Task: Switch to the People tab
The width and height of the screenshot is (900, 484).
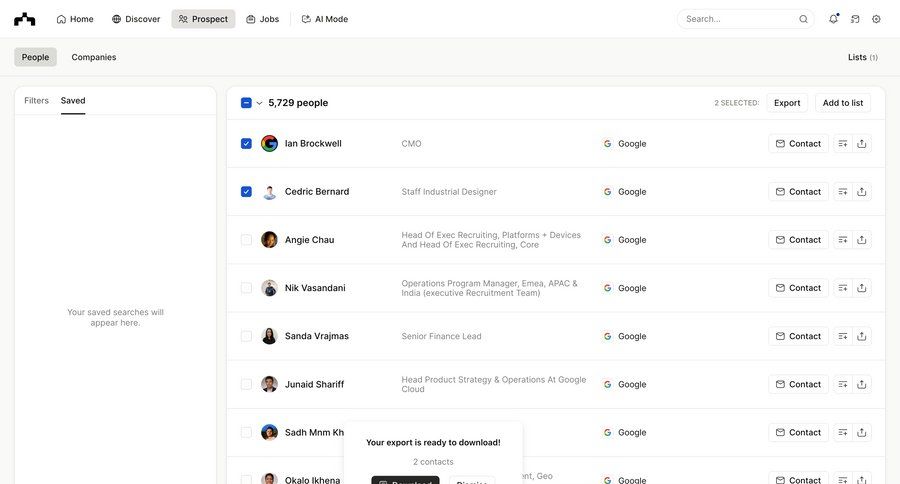Action: tap(36, 57)
